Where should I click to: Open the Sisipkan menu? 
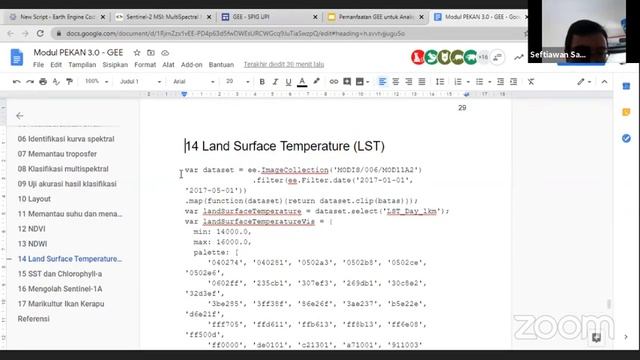pyautogui.click(x=115, y=64)
